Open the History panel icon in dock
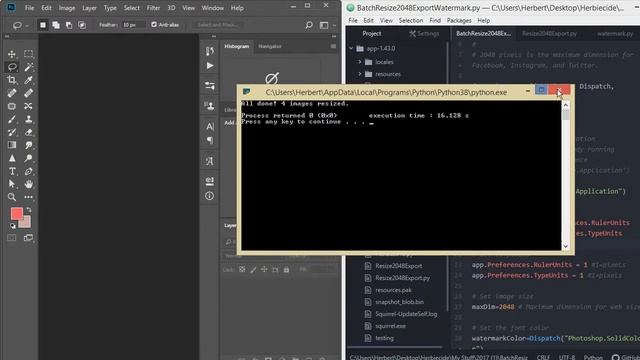The width and height of the screenshot is (640, 360). 209,51
